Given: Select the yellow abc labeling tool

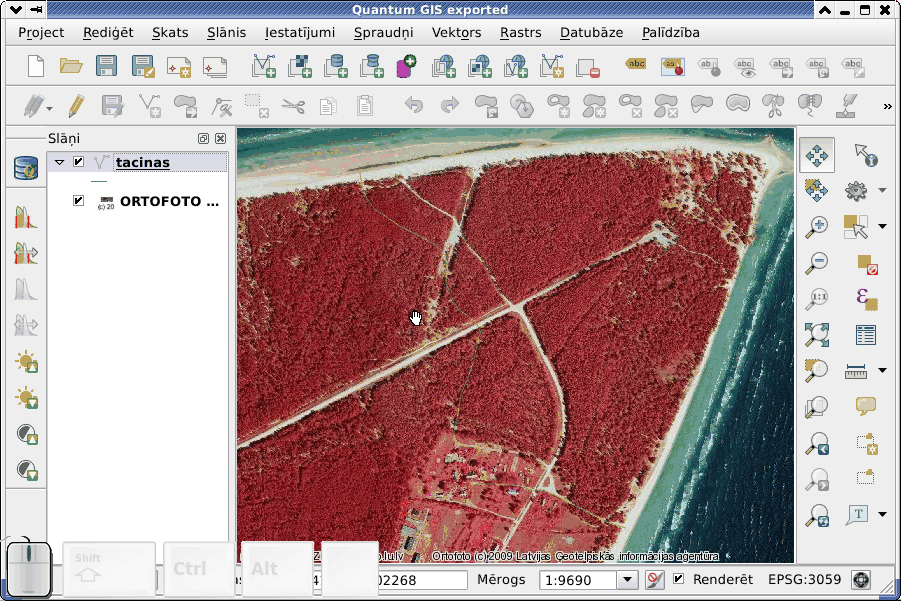Looking at the screenshot, I should [x=636, y=64].
